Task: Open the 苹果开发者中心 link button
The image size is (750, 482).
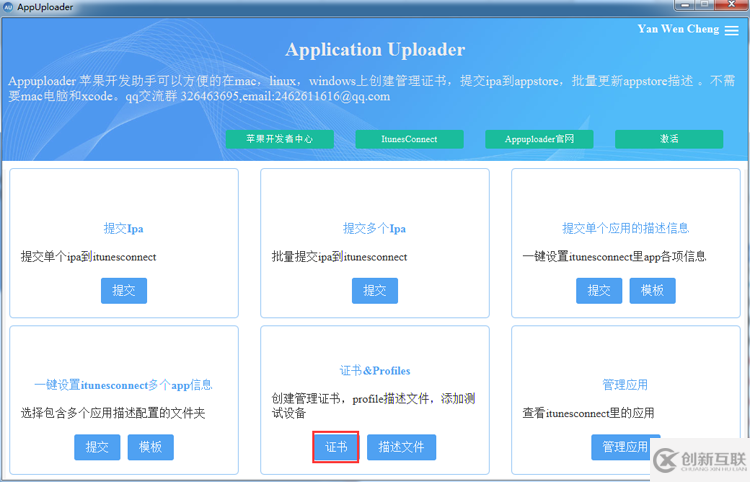Action: click(x=279, y=139)
